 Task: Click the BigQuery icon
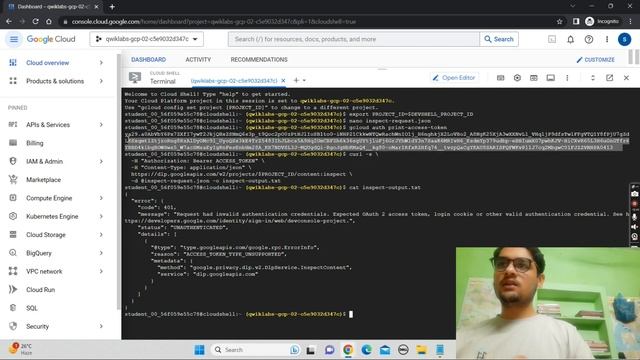coord(13,253)
